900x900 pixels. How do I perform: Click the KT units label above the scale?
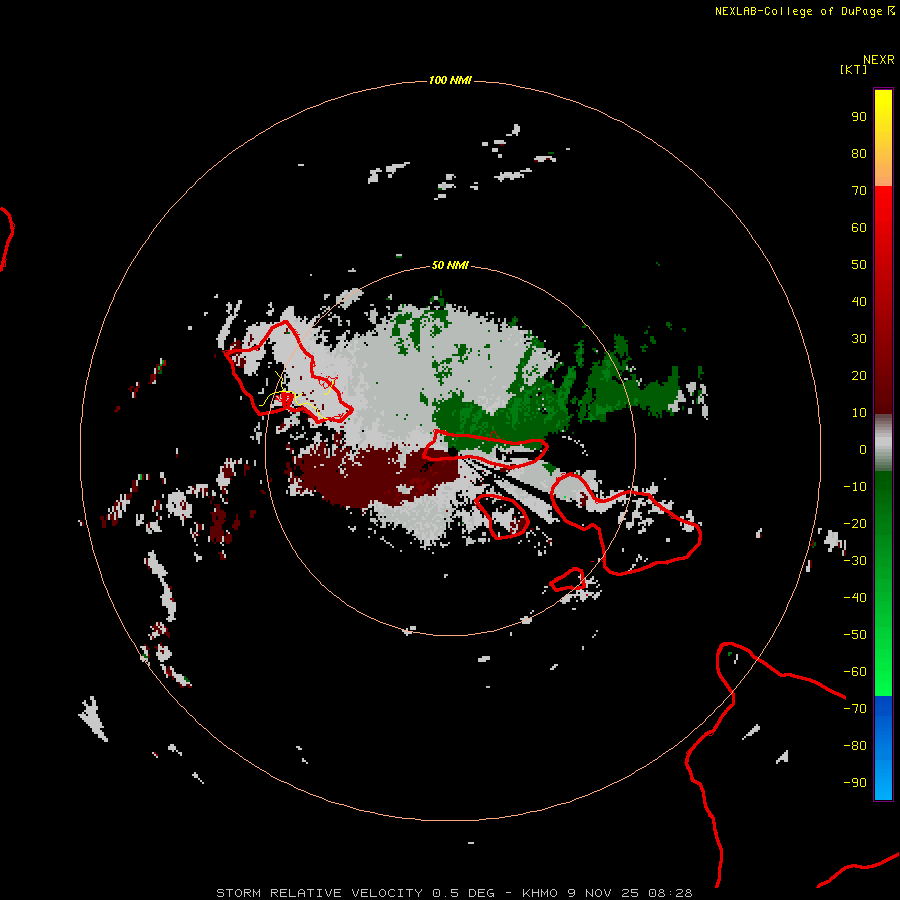pyautogui.click(x=853, y=69)
